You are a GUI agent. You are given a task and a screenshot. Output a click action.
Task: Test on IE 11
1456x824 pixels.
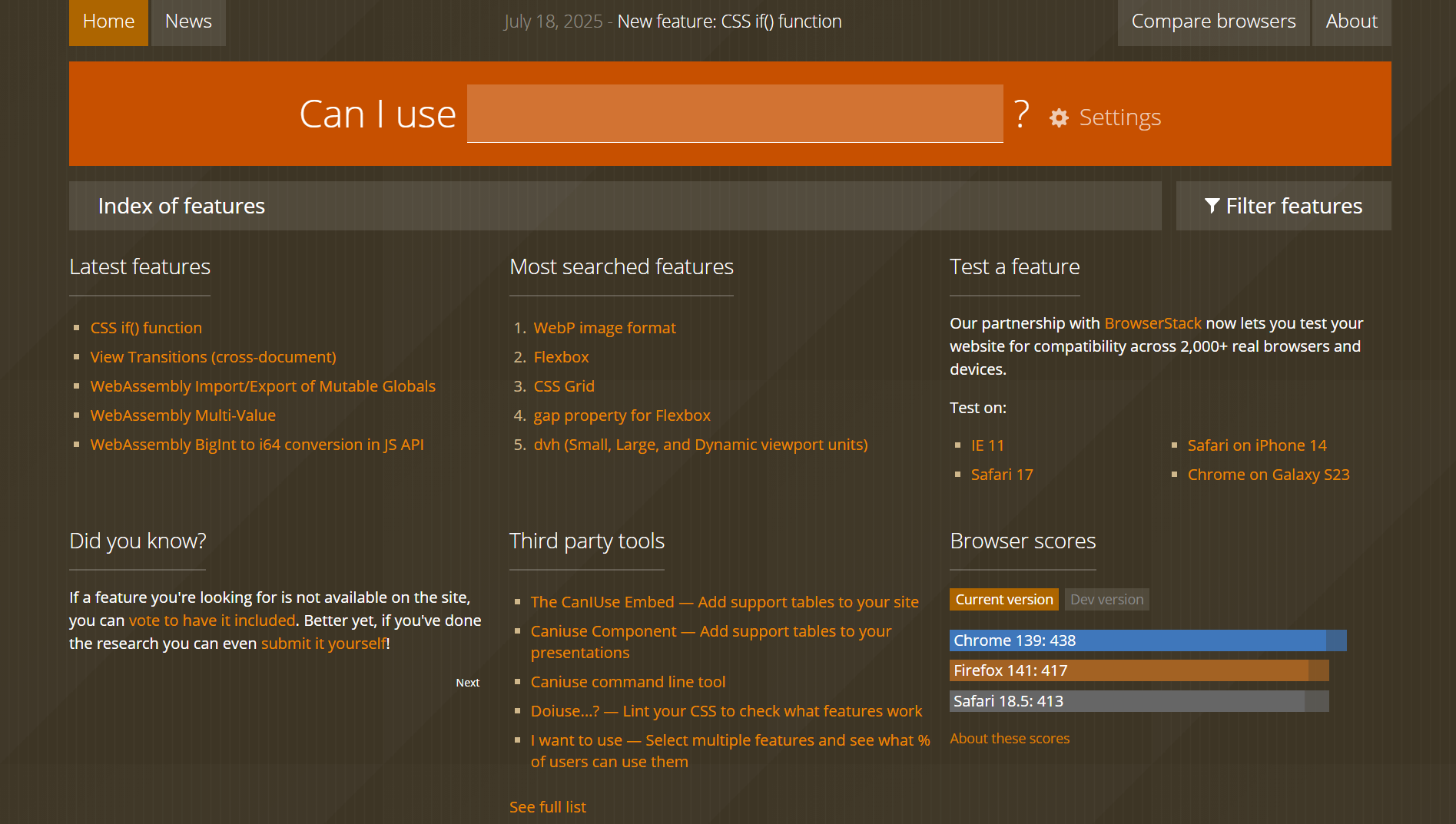click(x=987, y=445)
